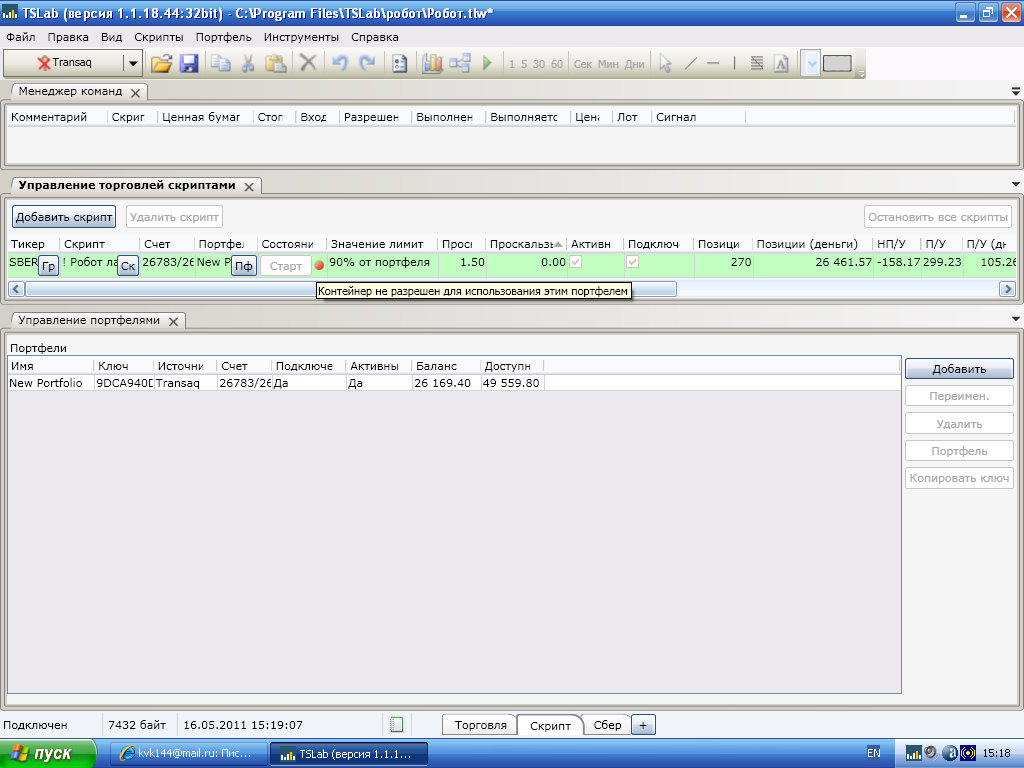This screenshot has height=768, width=1024.
Task: Open the Портфель menu
Action: pos(224,37)
